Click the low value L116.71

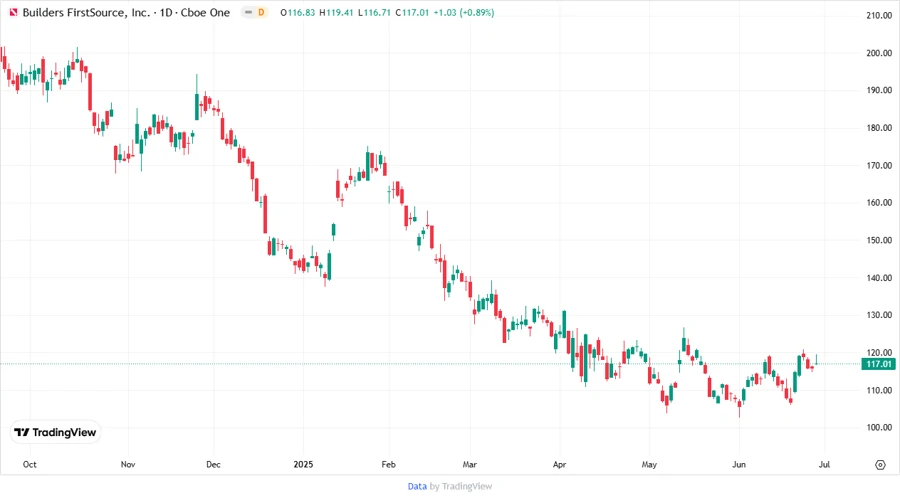[374, 12]
